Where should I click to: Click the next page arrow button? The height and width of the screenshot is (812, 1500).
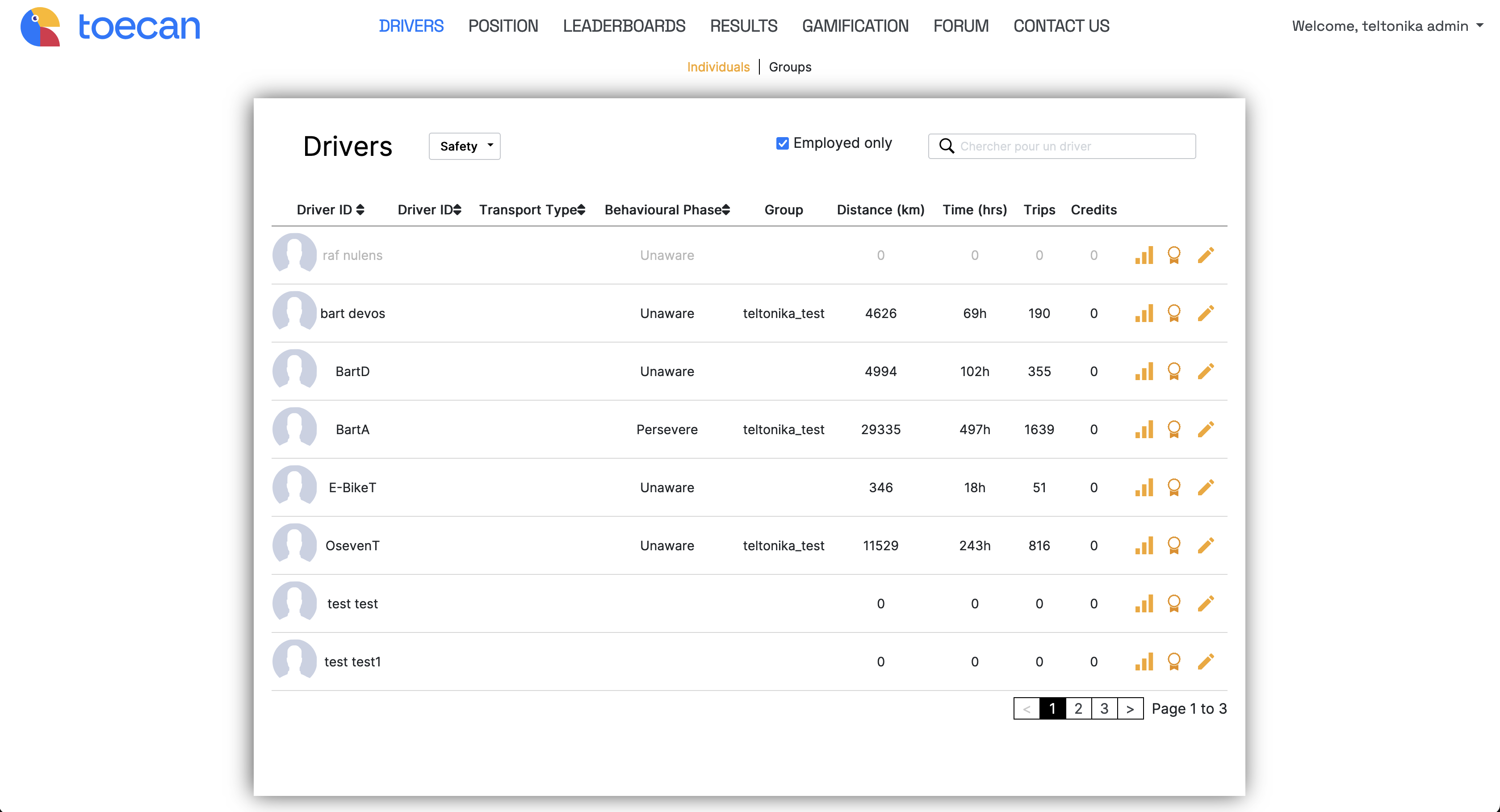coord(1130,708)
